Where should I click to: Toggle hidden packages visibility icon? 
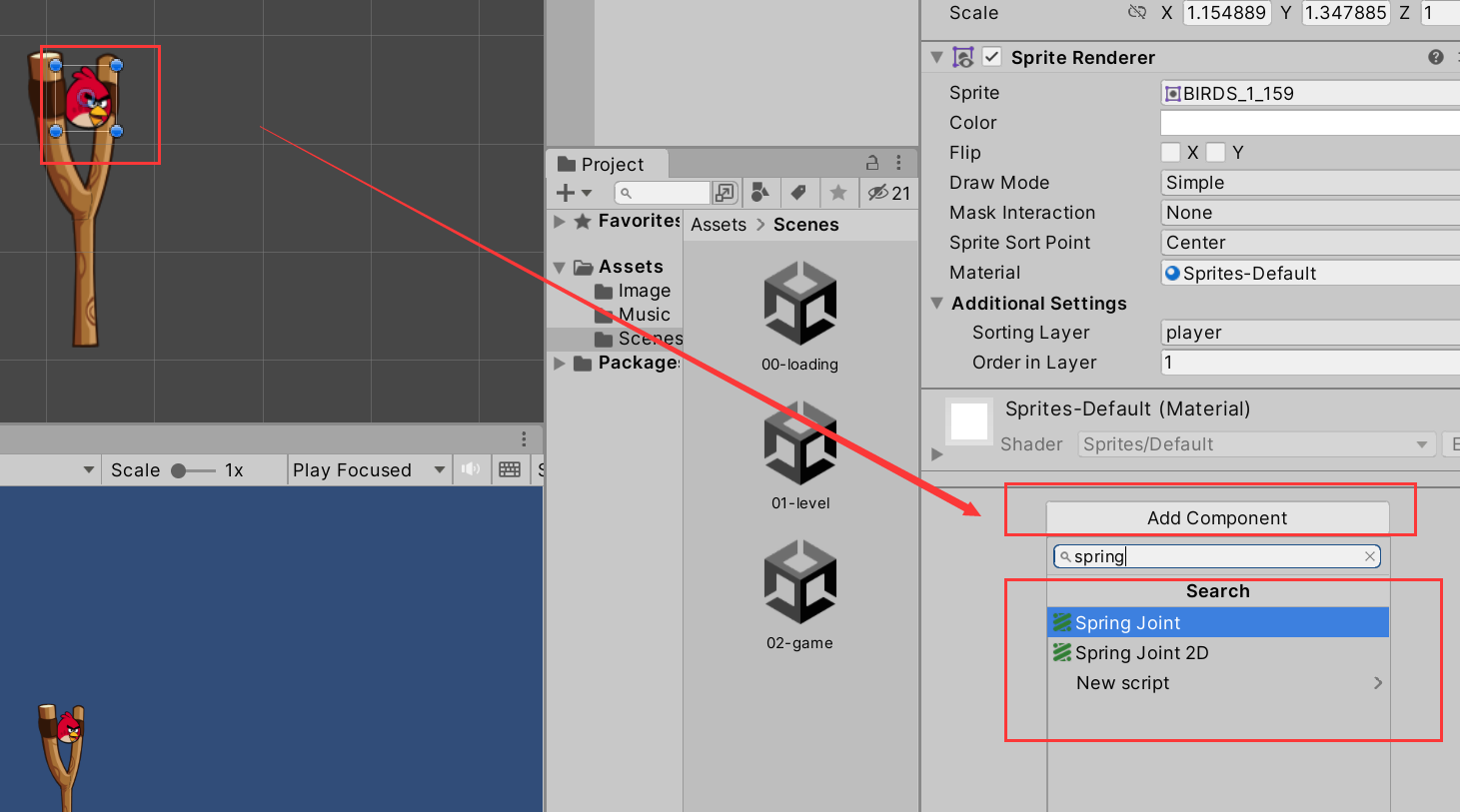(x=888, y=193)
